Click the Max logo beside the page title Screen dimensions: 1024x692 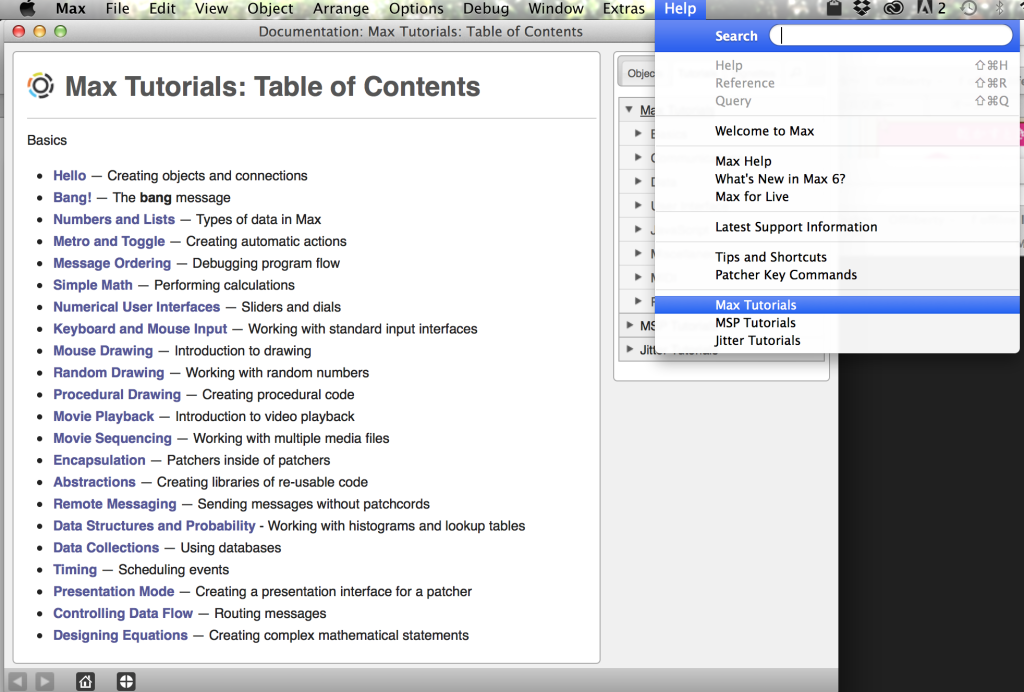coord(40,86)
